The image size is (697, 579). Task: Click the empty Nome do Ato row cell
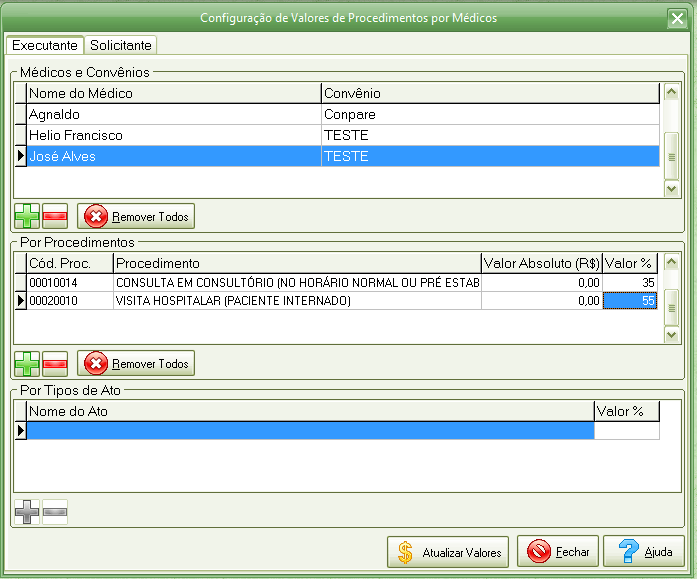310,431
